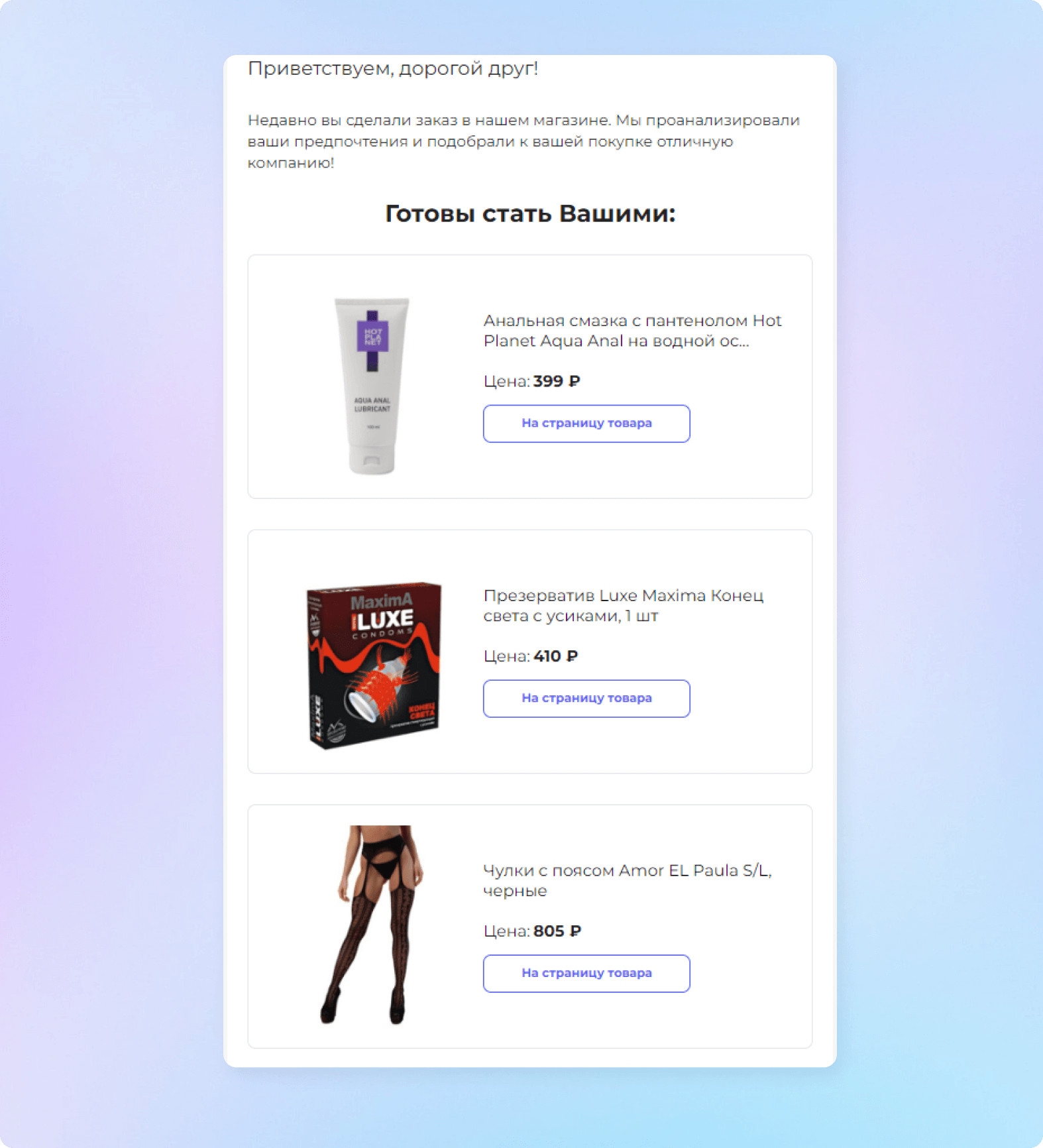The image size is (1043, 1148).
Task: Click the white lubricant tube product image
Action: click(x=372, y=386)
